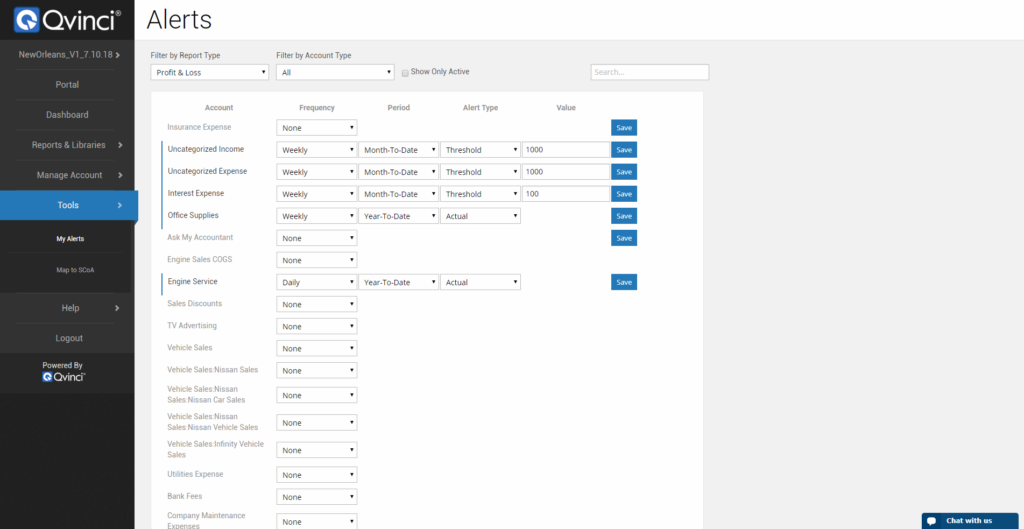
Task: Expand the Reports & Libraries menu arrow
Action: pyautogui.click(x=119, y=145)
